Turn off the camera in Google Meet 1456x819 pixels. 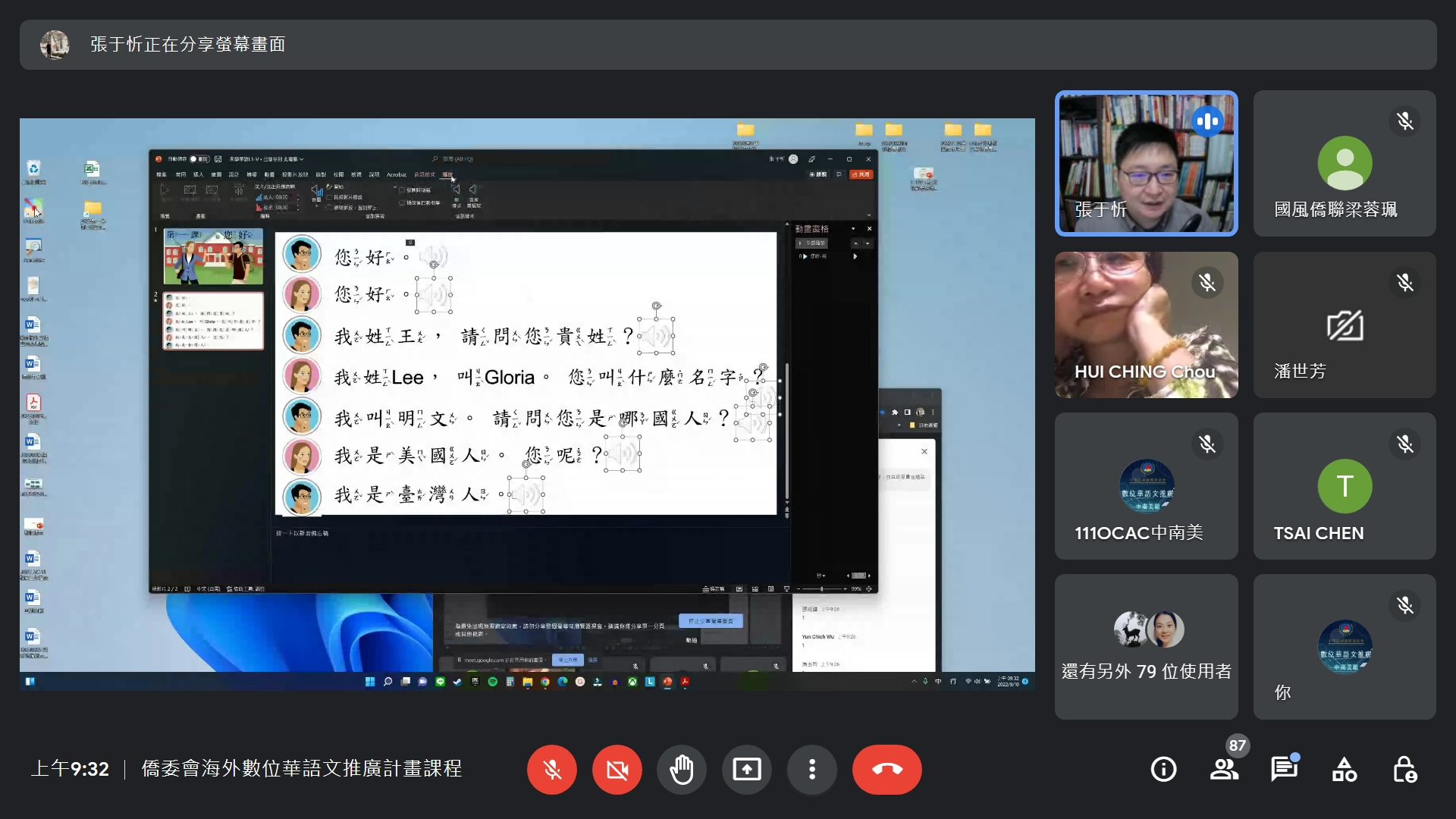[617, 769]
